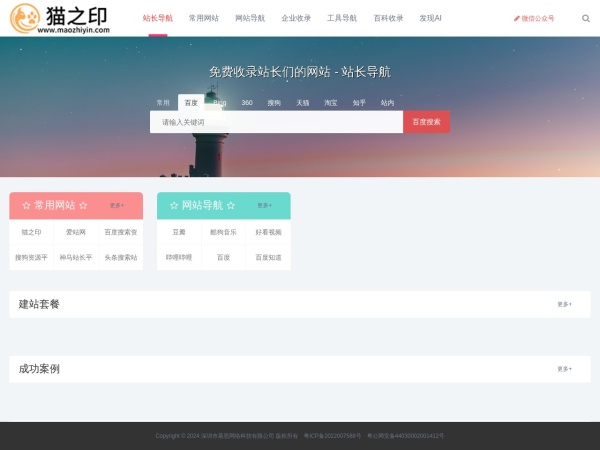Open the 爱站网 link
The height and width of the screenshot is (450, 600).
pyautogui.click(x=76, y=232)
